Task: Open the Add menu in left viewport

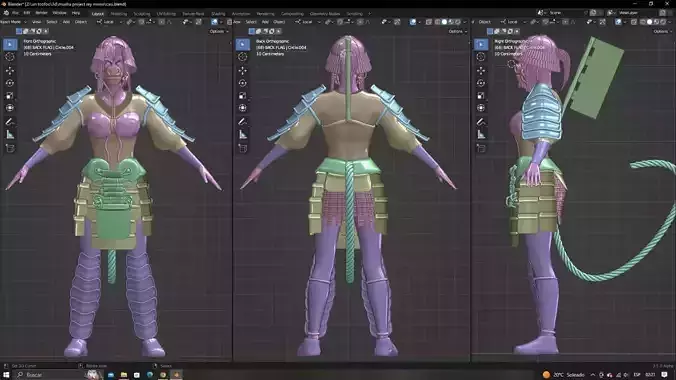Action: coord(66,22)
